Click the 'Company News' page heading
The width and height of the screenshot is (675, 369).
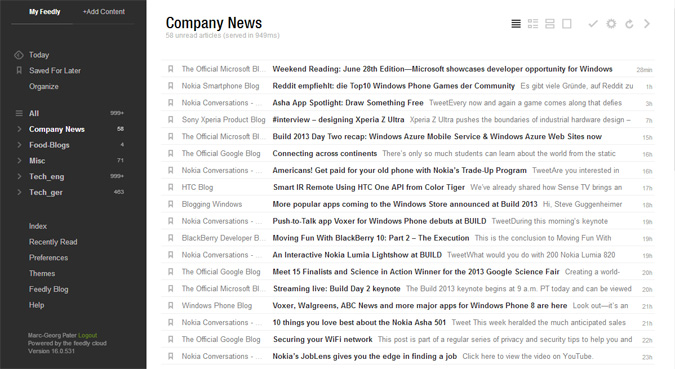pyautogui.click(x=214, y=22)
